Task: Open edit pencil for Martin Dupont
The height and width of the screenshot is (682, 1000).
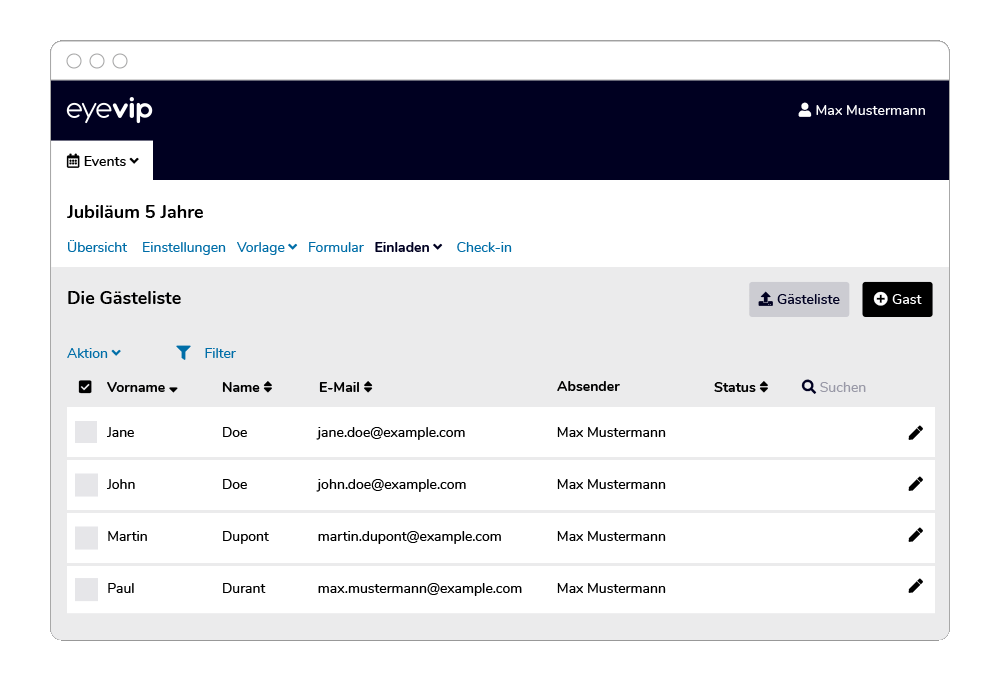Action: click(915, 535)
